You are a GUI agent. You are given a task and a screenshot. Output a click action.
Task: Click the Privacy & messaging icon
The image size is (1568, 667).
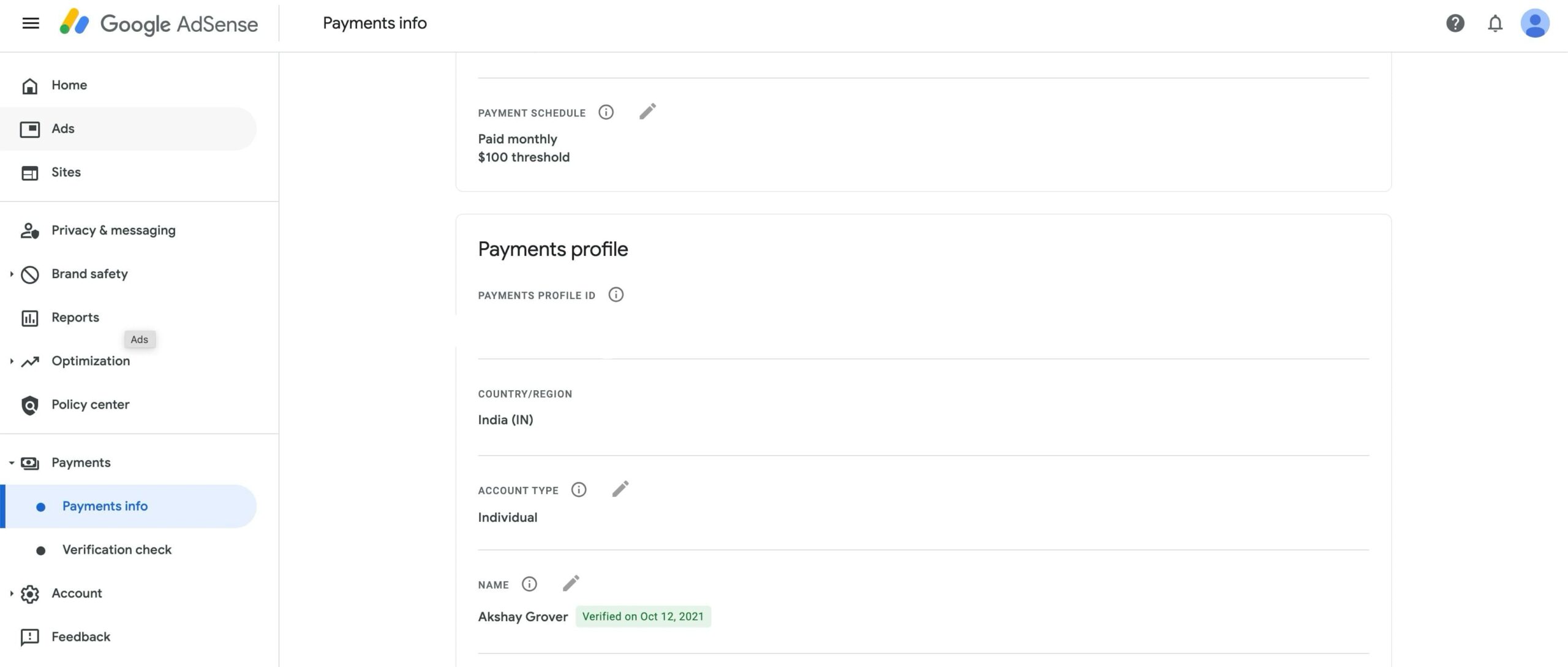29,231
